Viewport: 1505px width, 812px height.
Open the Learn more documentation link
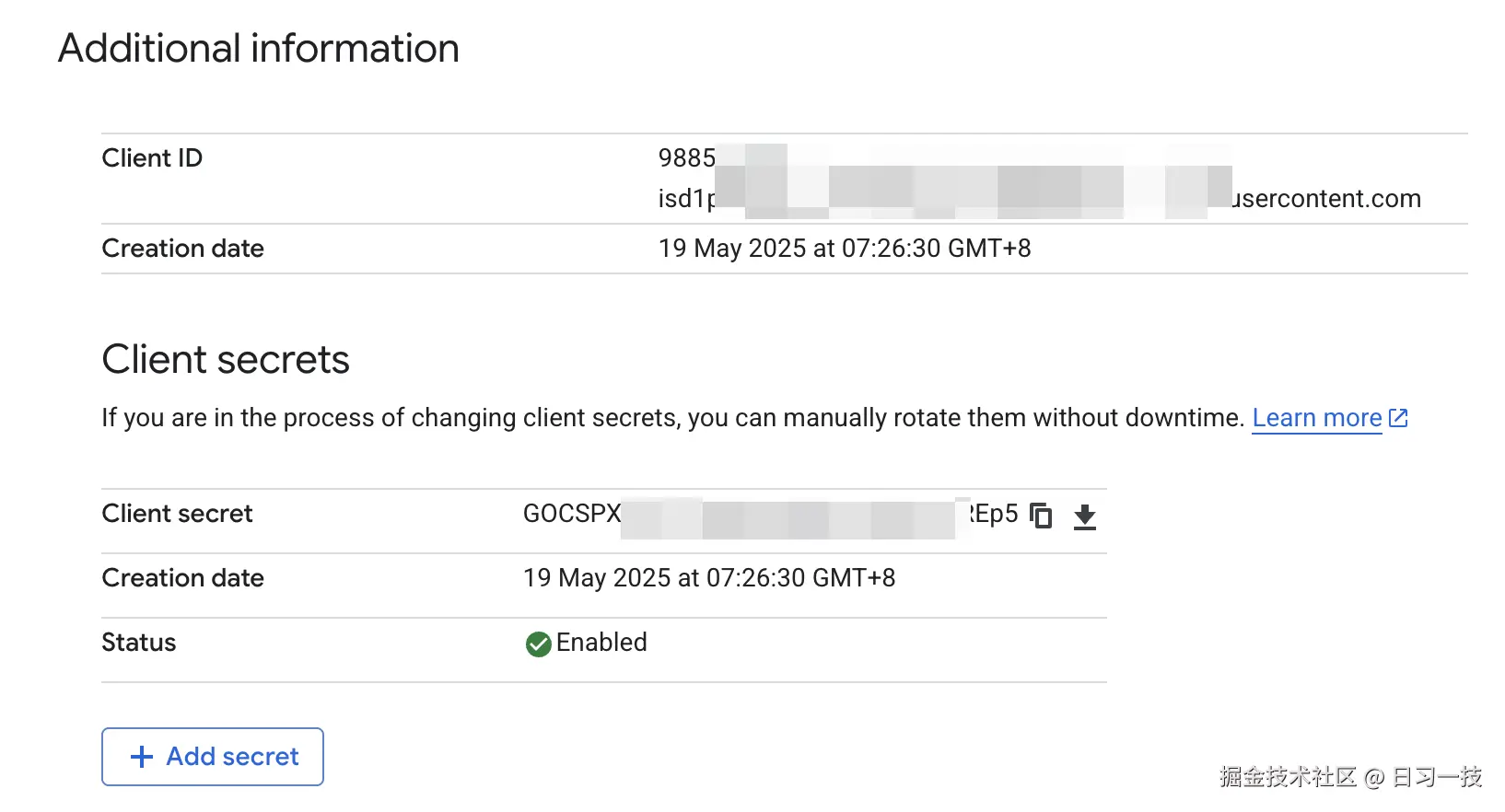tap(1316, 417)
